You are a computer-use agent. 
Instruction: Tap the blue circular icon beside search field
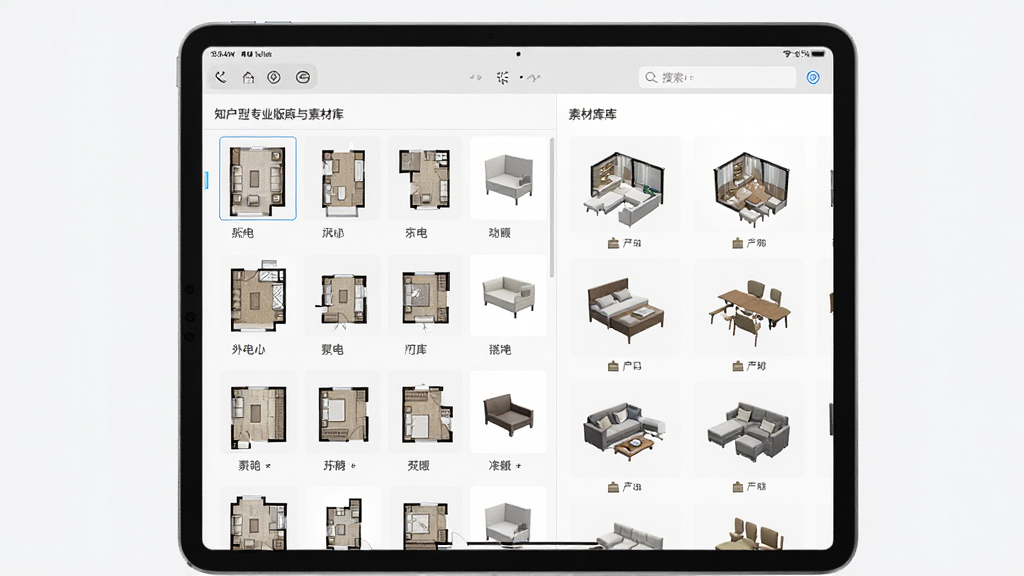813,78
